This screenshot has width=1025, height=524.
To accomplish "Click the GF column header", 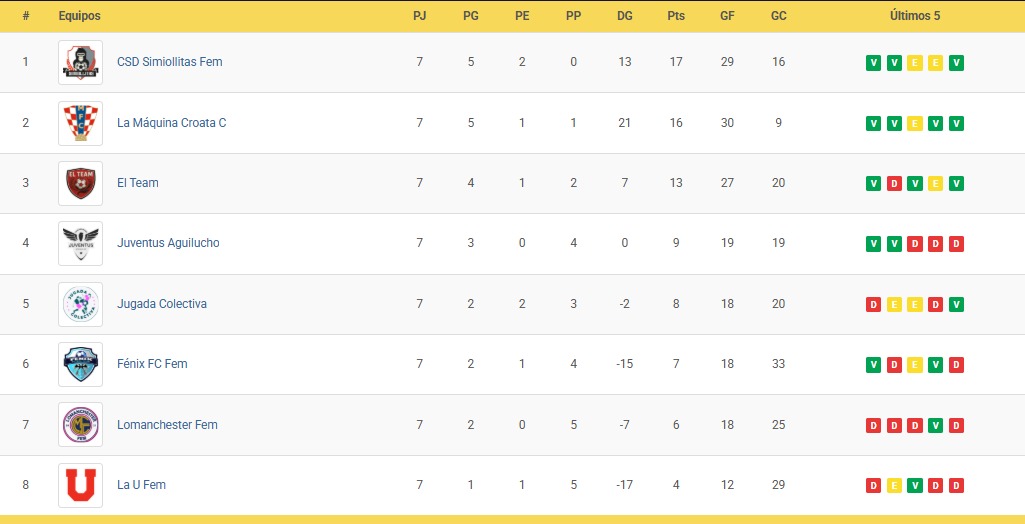I will [x=727, y=16].
